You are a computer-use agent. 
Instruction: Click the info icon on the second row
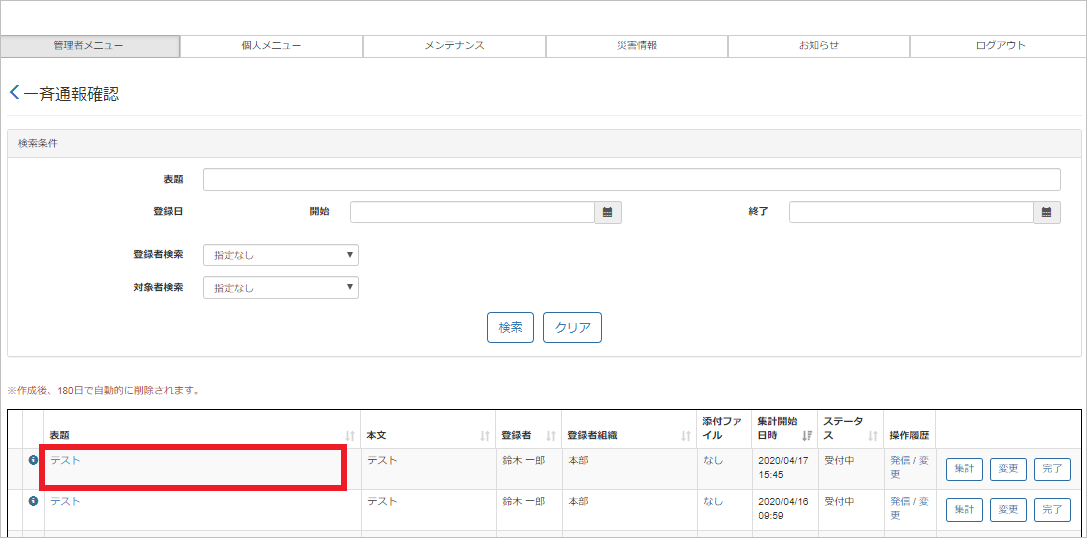33,501
